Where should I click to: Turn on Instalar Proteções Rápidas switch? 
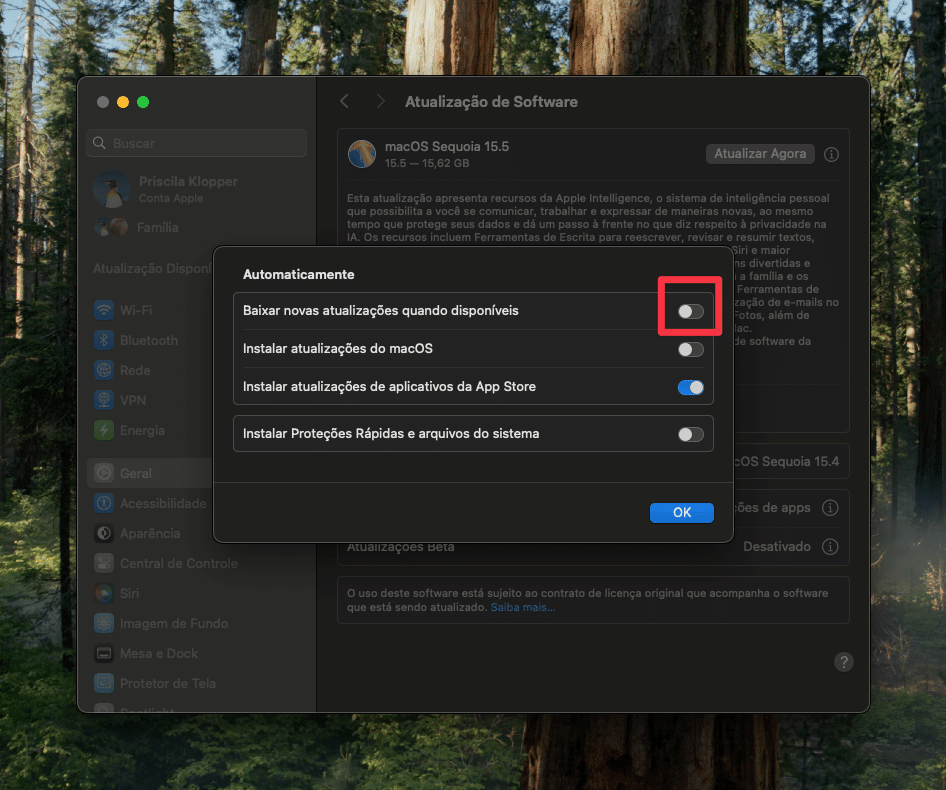tap(691, 435)
